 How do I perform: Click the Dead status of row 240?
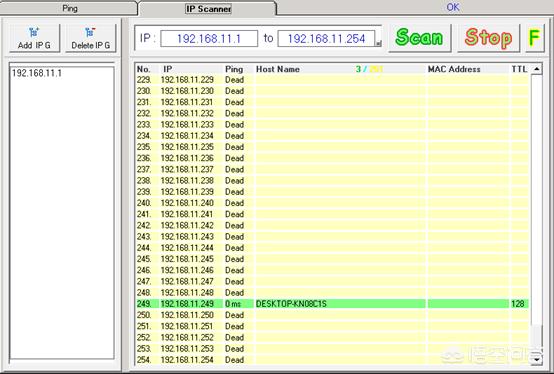pyautogui.click(x=235, y=203)
